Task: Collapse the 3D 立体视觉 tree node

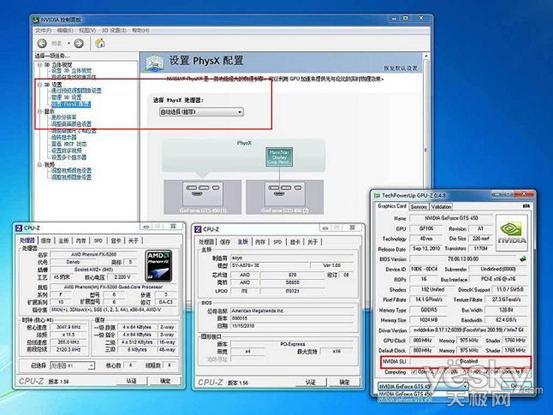Action: point(40,65)
